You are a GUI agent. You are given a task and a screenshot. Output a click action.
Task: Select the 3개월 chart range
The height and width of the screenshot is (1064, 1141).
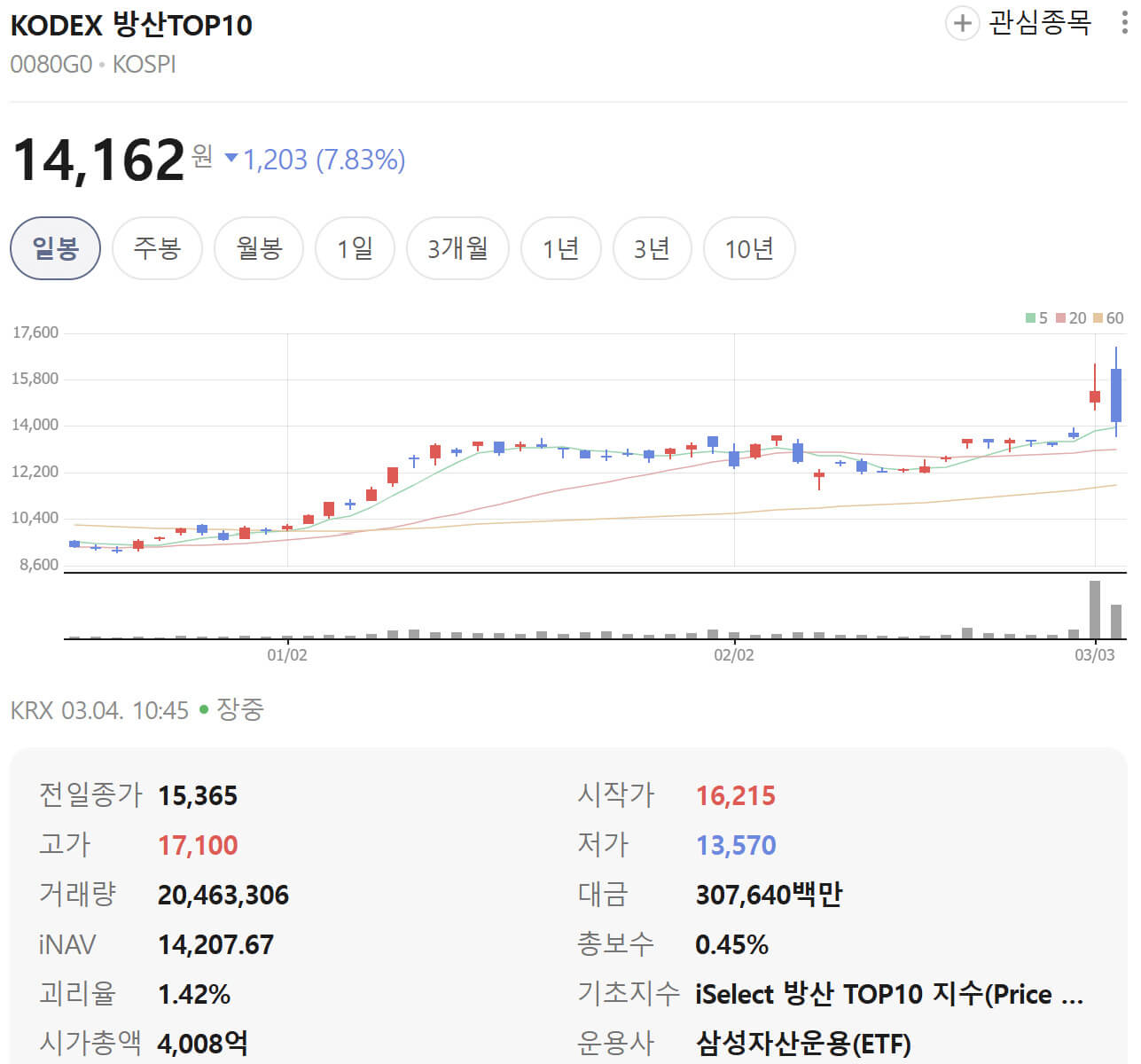coord(457,249)
